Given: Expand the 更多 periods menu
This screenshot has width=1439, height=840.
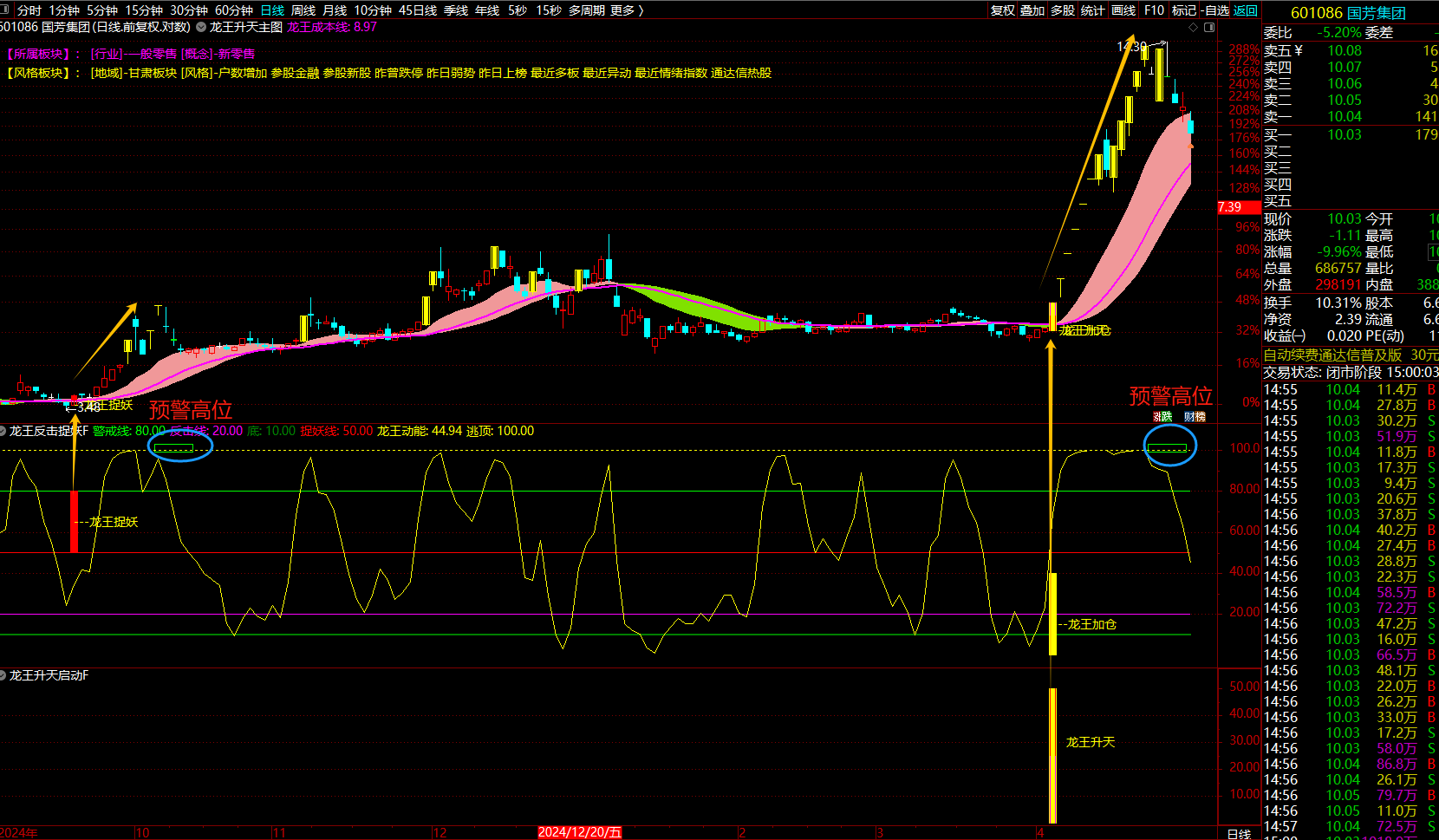Looking at the screenshot, I should (627, 10).
